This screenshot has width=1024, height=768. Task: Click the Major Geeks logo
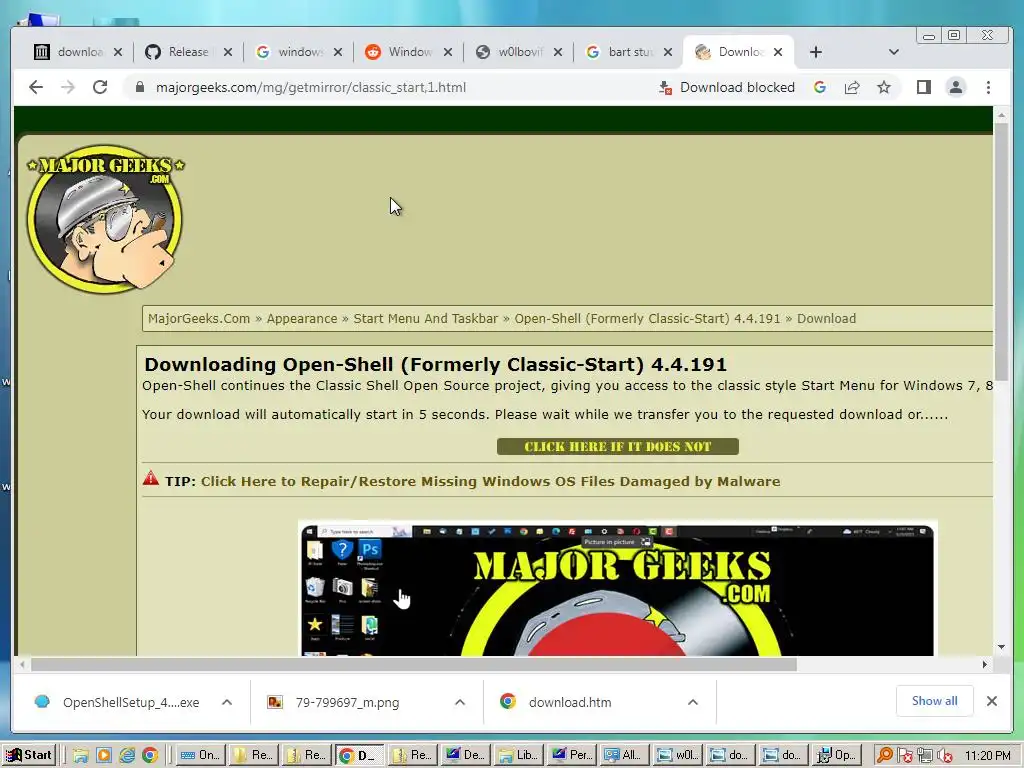click(x=105, y=219)
